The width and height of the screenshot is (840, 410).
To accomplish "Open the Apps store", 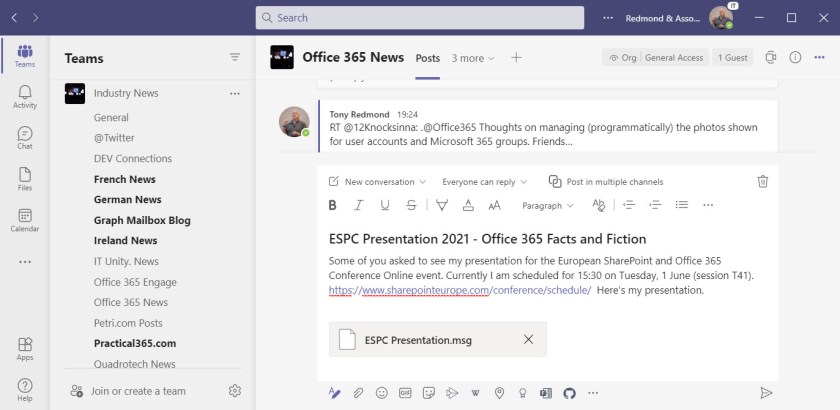I will click(25, 349).
